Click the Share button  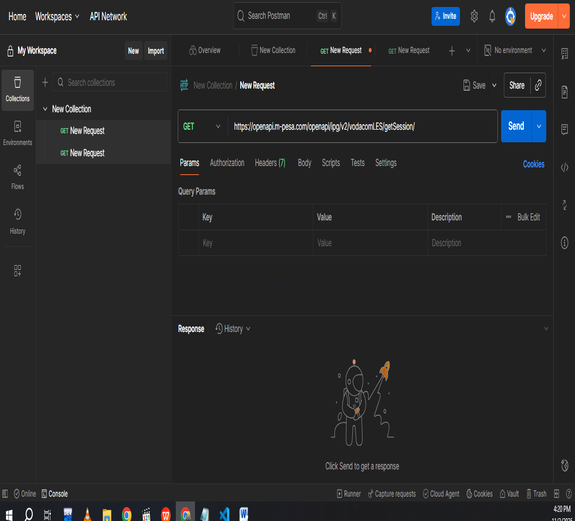(517, 85)
